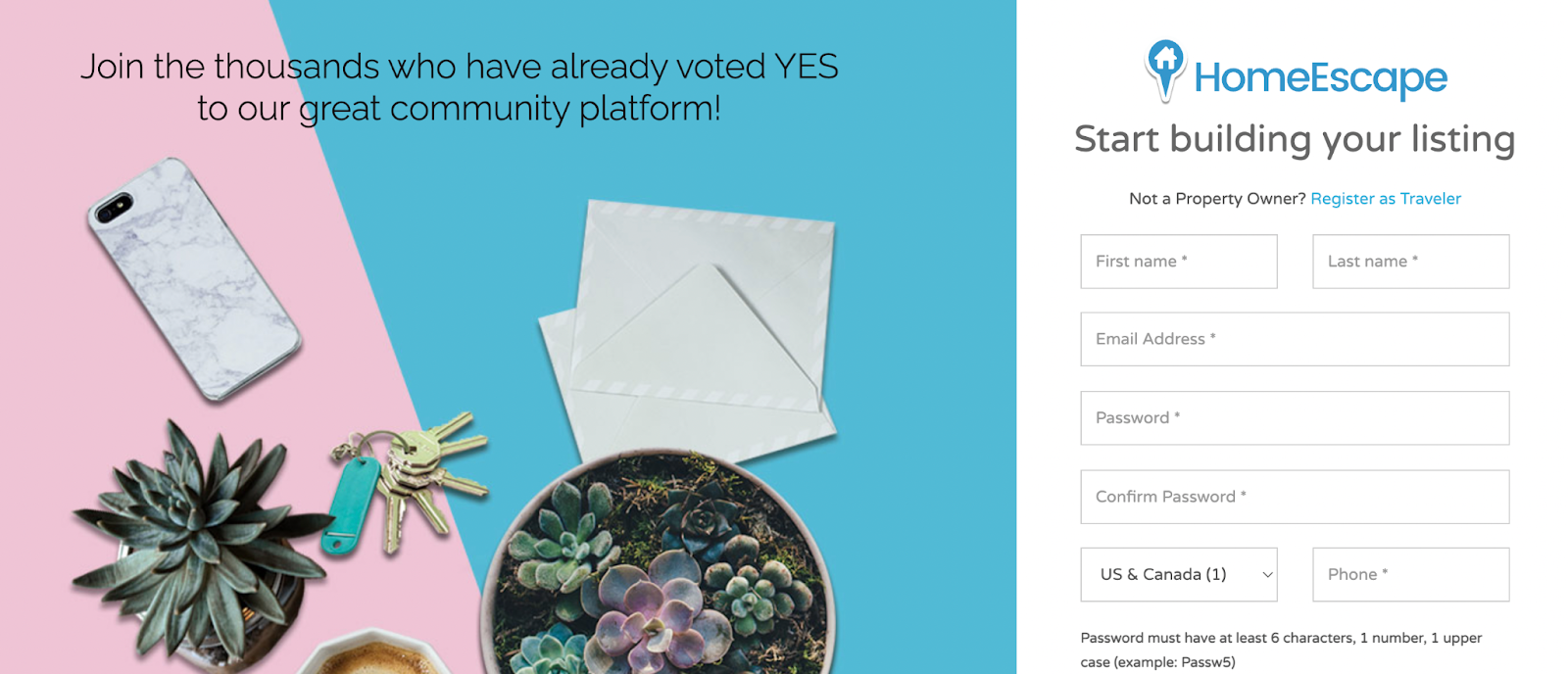
Task: Focus the First name input field
Action: pos(1178,262)
